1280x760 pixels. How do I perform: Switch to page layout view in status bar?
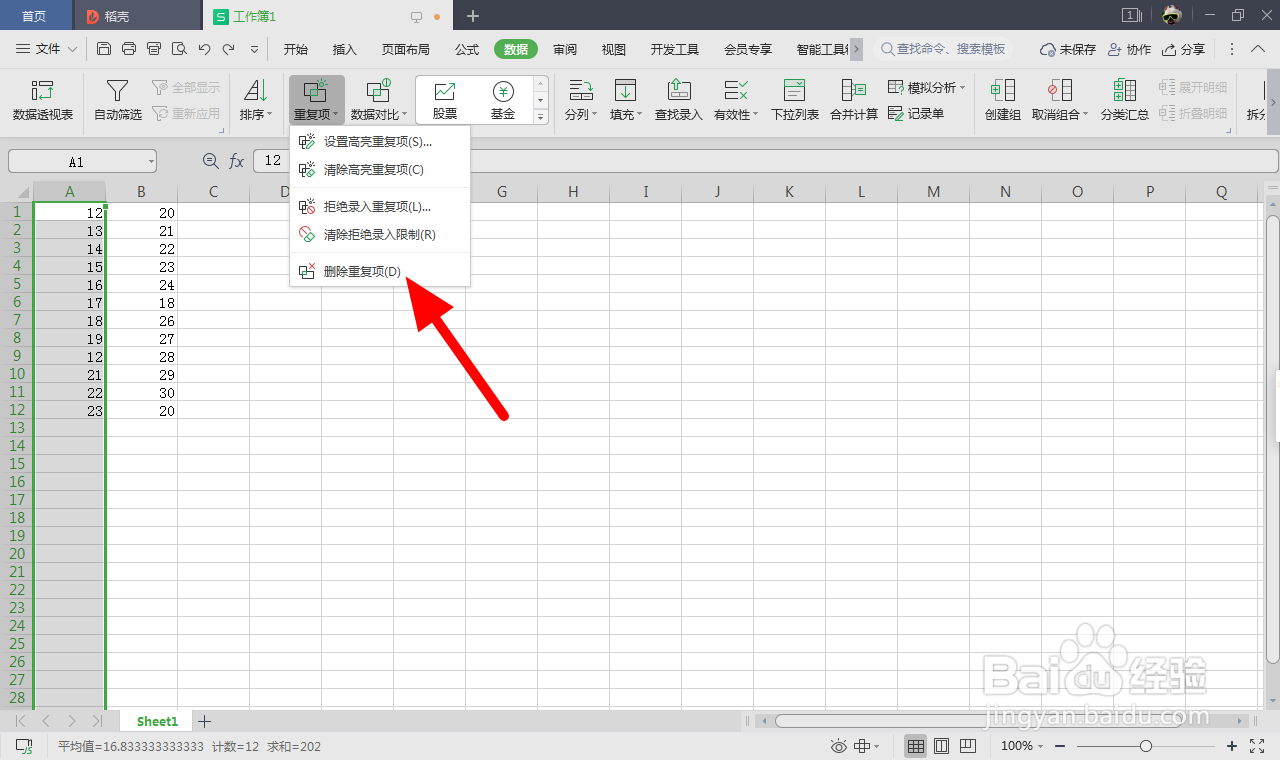click(x=941, y=746)
